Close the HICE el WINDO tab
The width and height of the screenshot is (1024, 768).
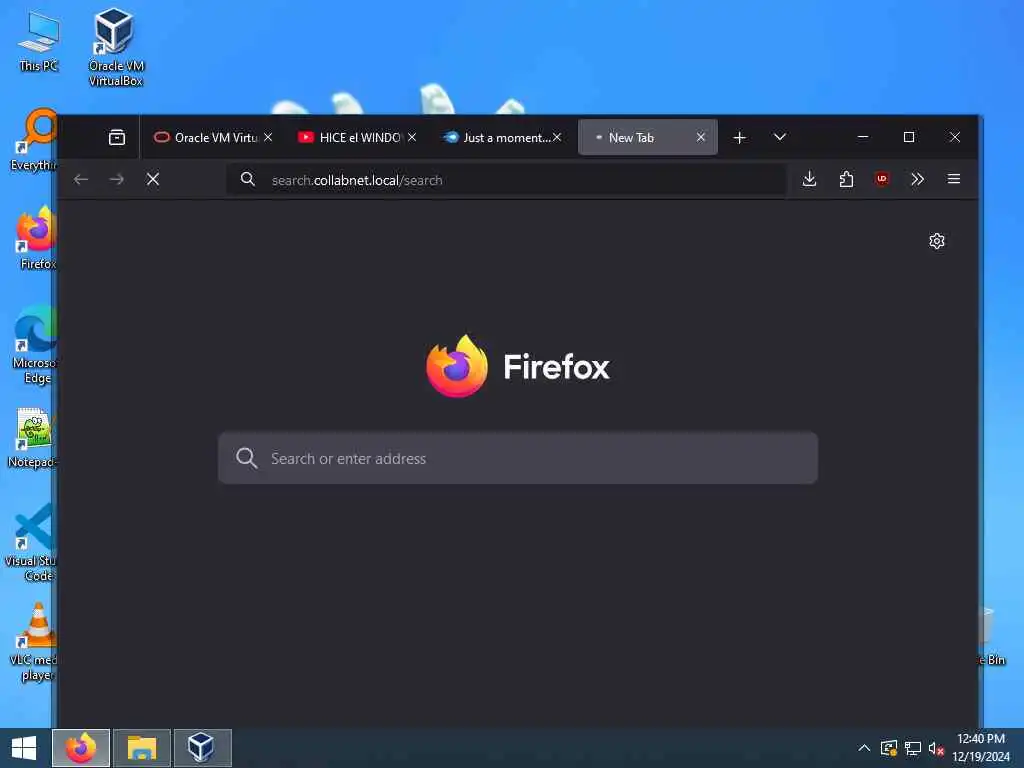412,137
